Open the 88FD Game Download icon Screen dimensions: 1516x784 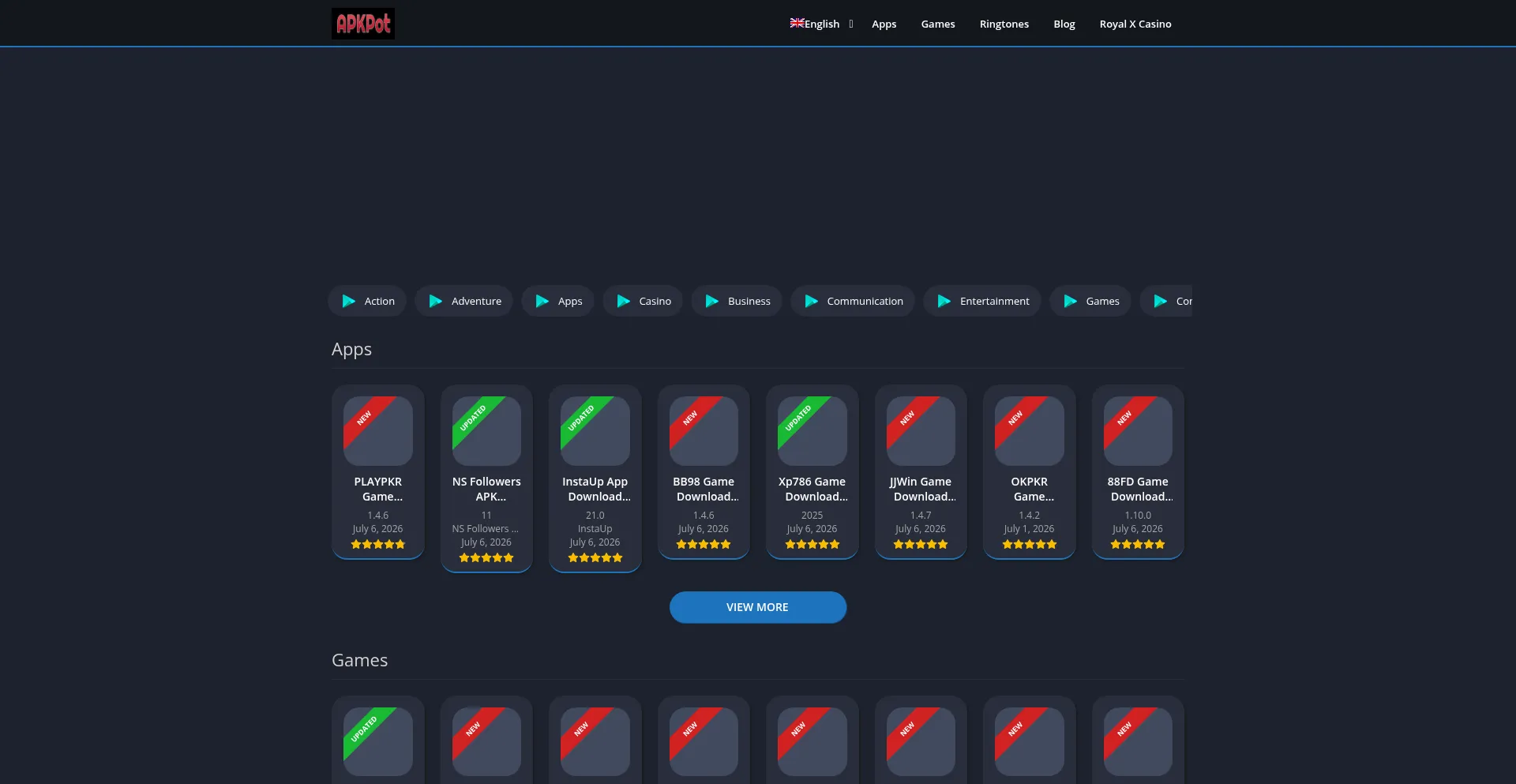pyautogui.click(x=1138, y=431)
